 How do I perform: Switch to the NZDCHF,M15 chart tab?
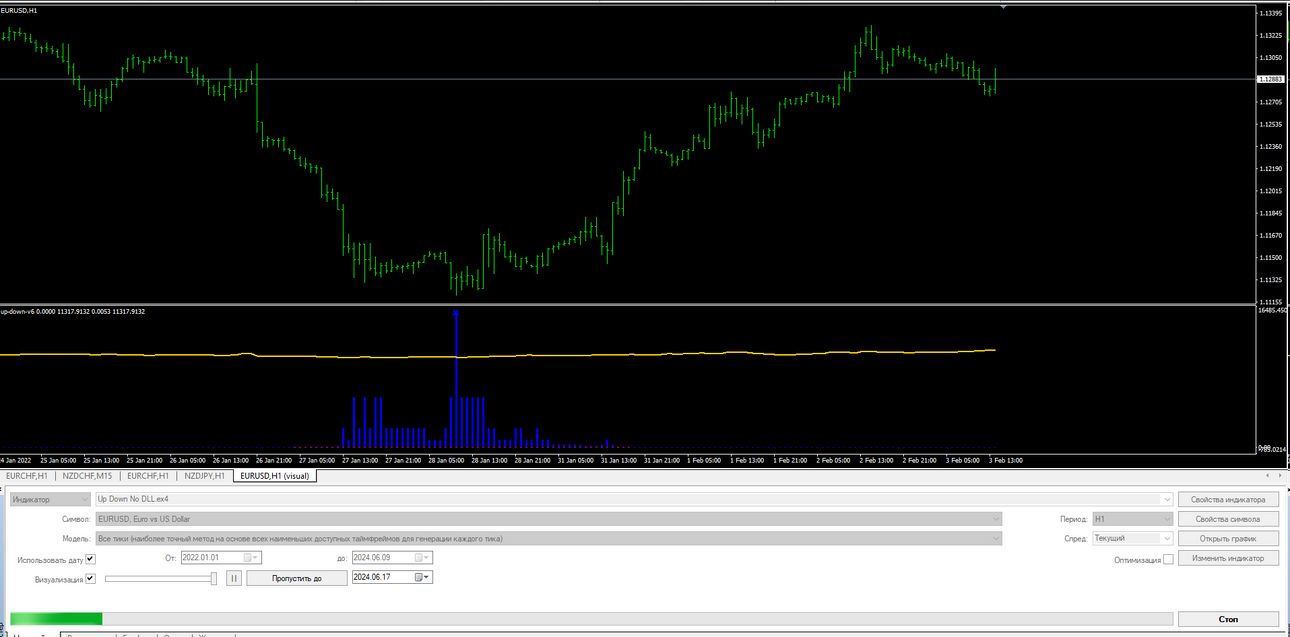(87, 476)
